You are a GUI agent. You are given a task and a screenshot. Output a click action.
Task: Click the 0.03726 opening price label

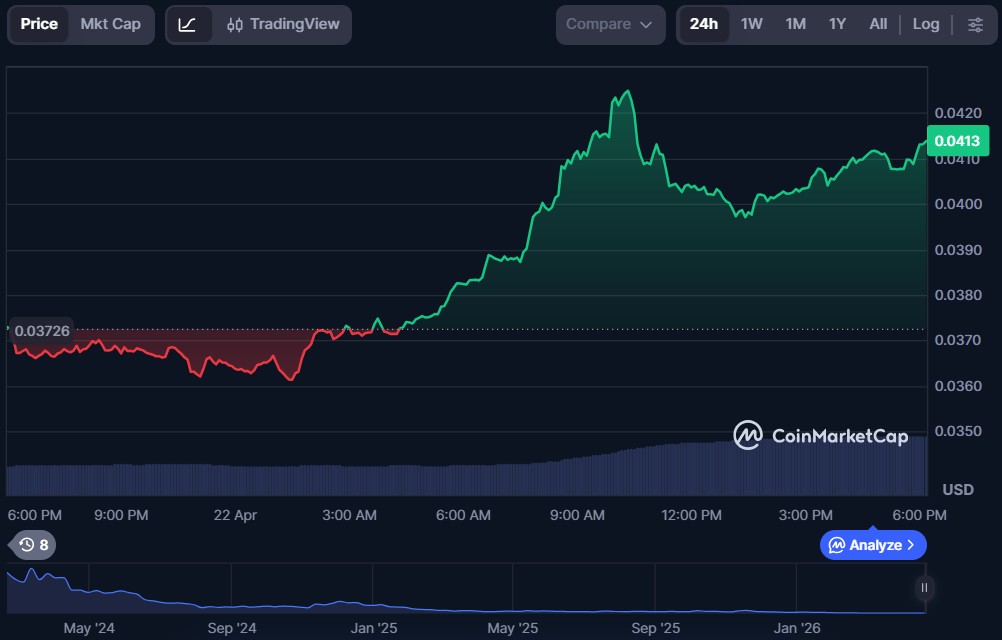tap(42, 330)
